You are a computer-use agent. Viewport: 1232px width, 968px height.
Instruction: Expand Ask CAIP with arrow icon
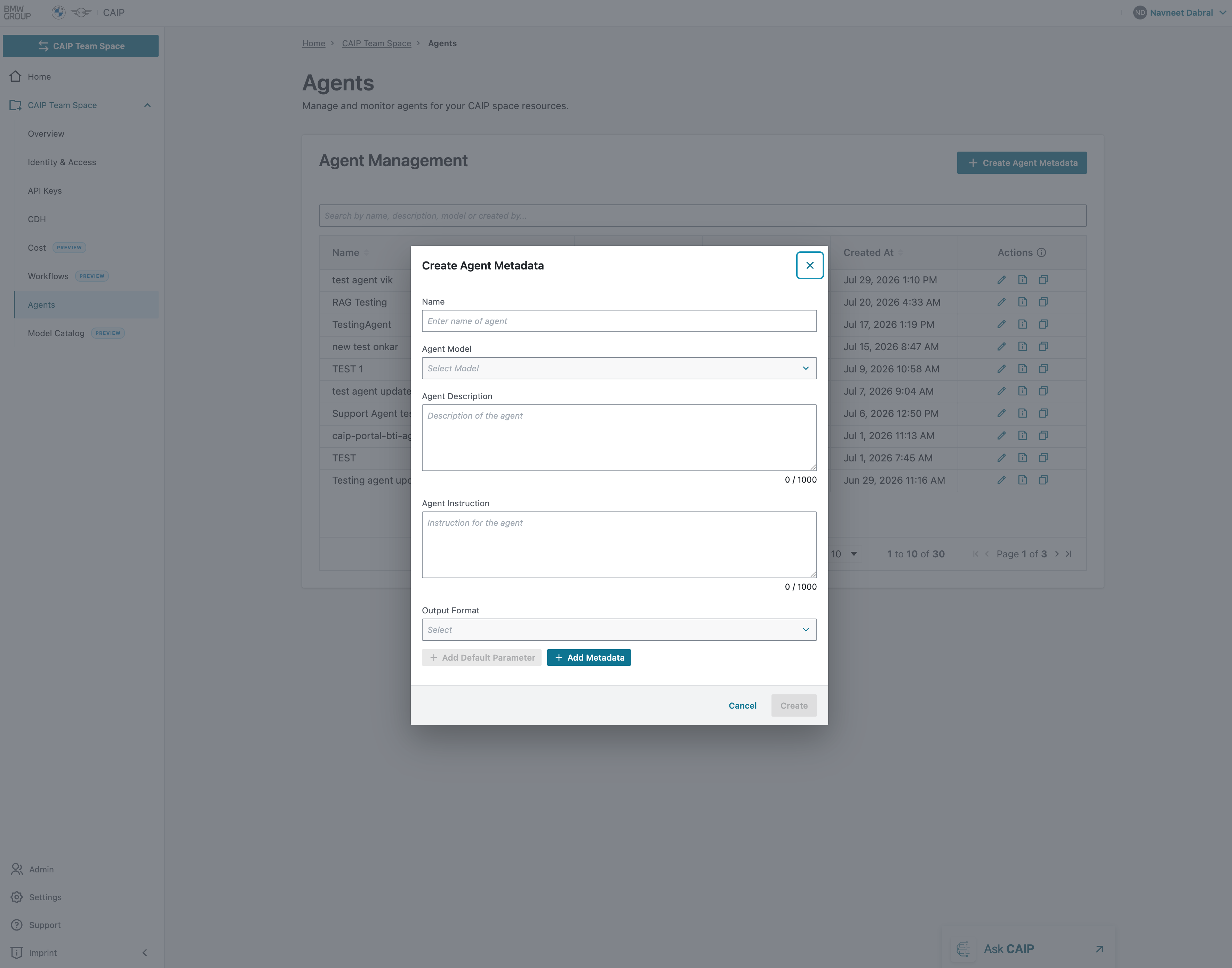pyautogui.click(x=1099, y=948)
